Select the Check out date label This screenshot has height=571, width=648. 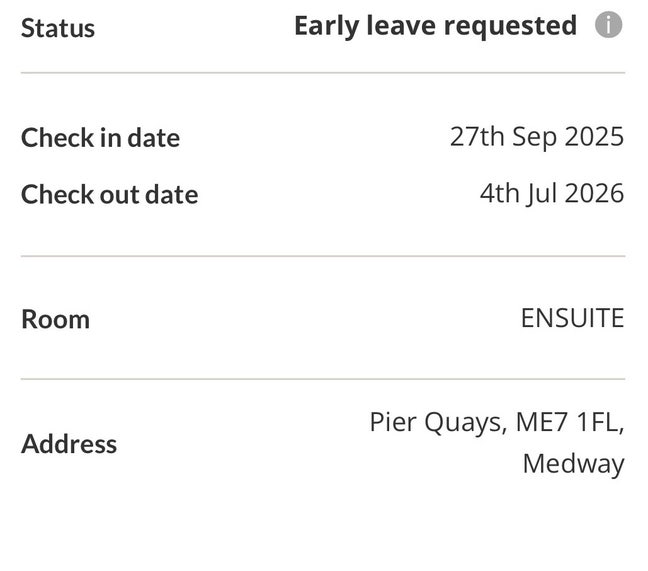[x=110, y=195]
